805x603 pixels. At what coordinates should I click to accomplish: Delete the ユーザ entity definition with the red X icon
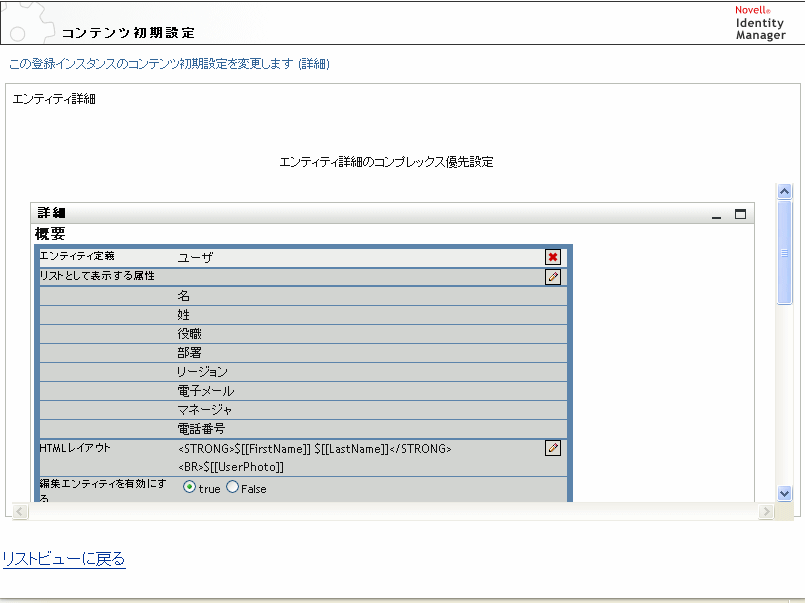coord(552,257)
